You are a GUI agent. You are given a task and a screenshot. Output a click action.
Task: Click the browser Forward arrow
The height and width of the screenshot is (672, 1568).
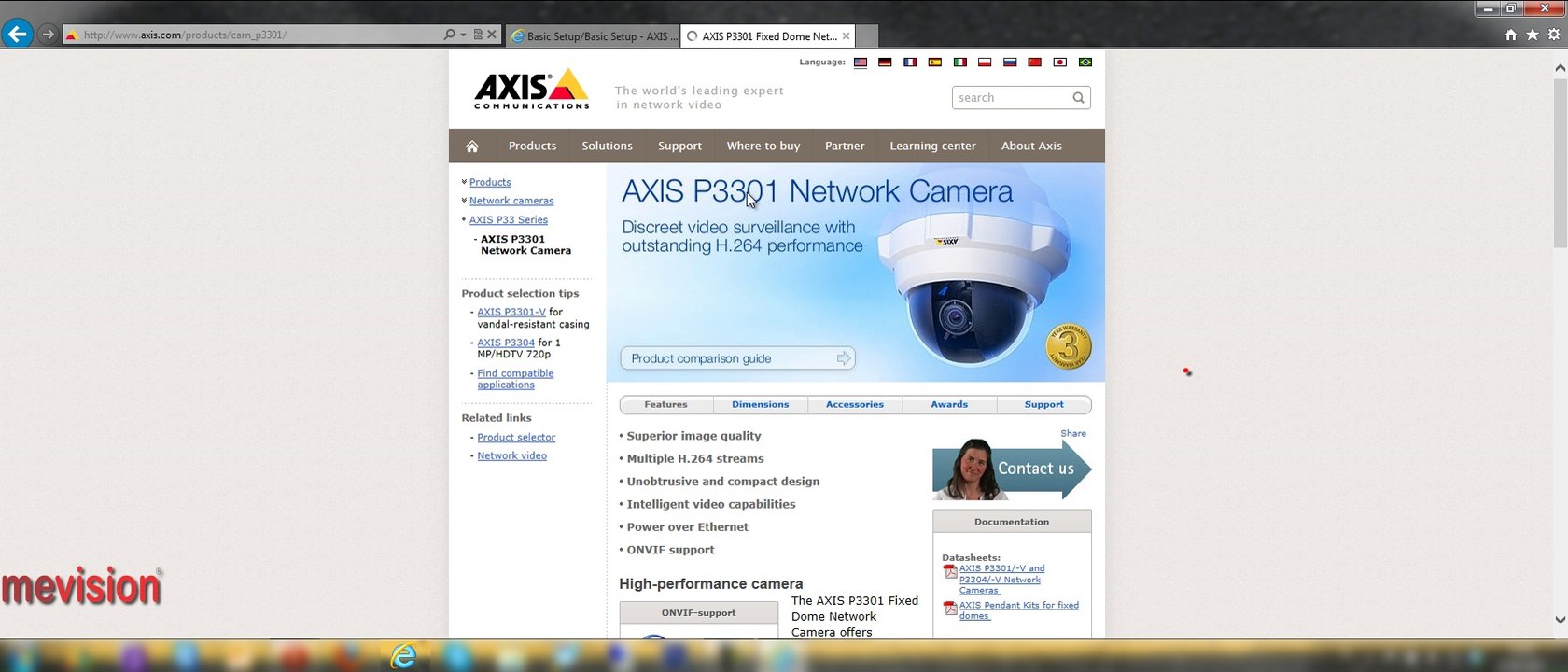pos(49,35)
